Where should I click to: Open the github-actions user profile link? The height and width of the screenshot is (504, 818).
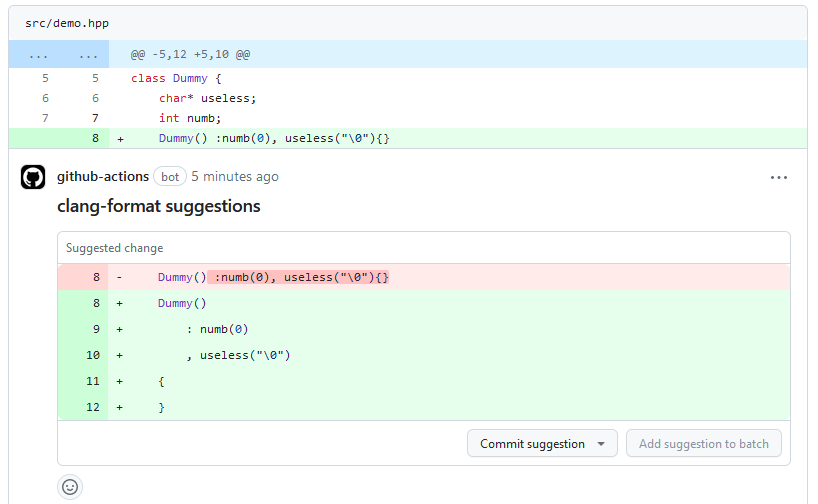[x=103, y=177]
